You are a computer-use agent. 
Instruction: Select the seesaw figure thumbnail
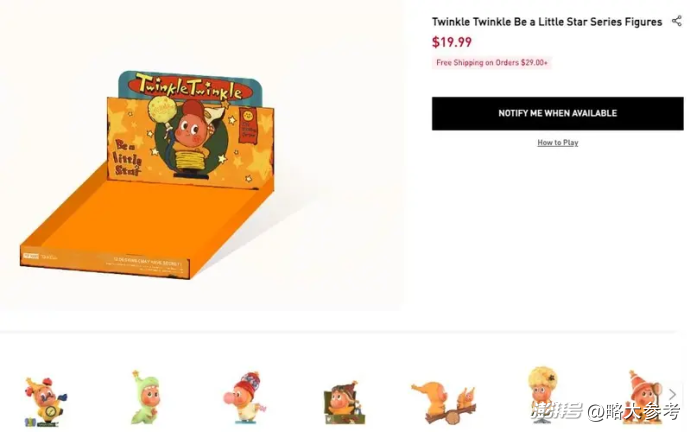pos(443,403)
